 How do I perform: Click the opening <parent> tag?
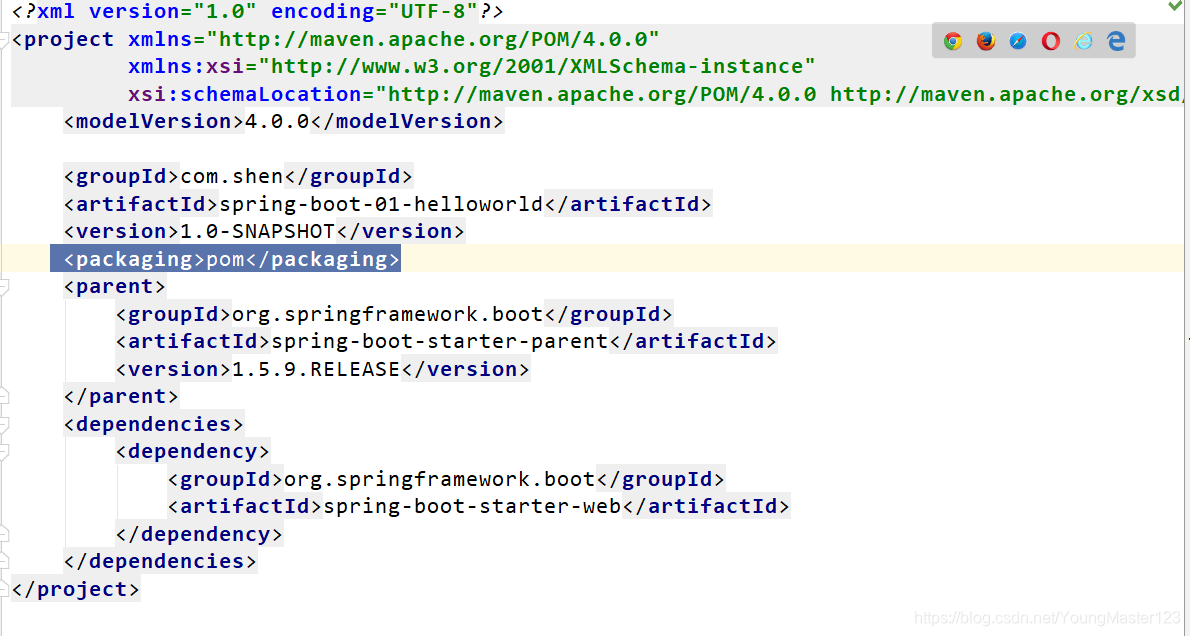pyautogui.click(x=115, y=286)
